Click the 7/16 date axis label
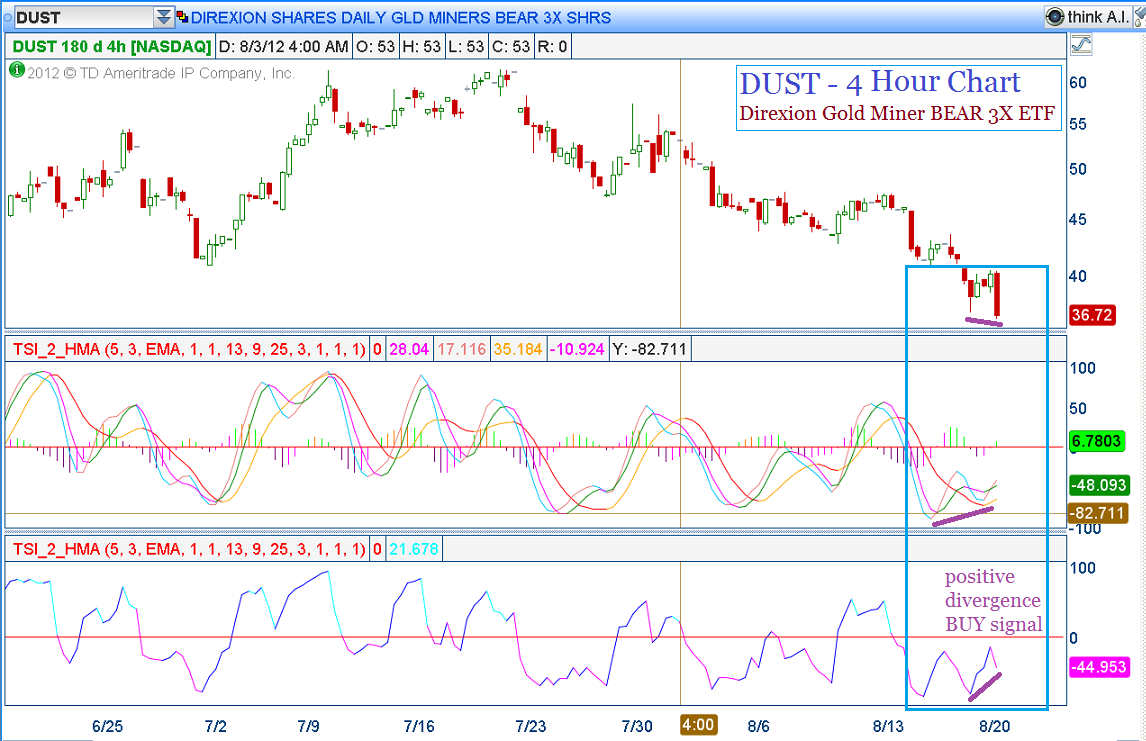Viewport: 1146px width, 741px height. 419,726
